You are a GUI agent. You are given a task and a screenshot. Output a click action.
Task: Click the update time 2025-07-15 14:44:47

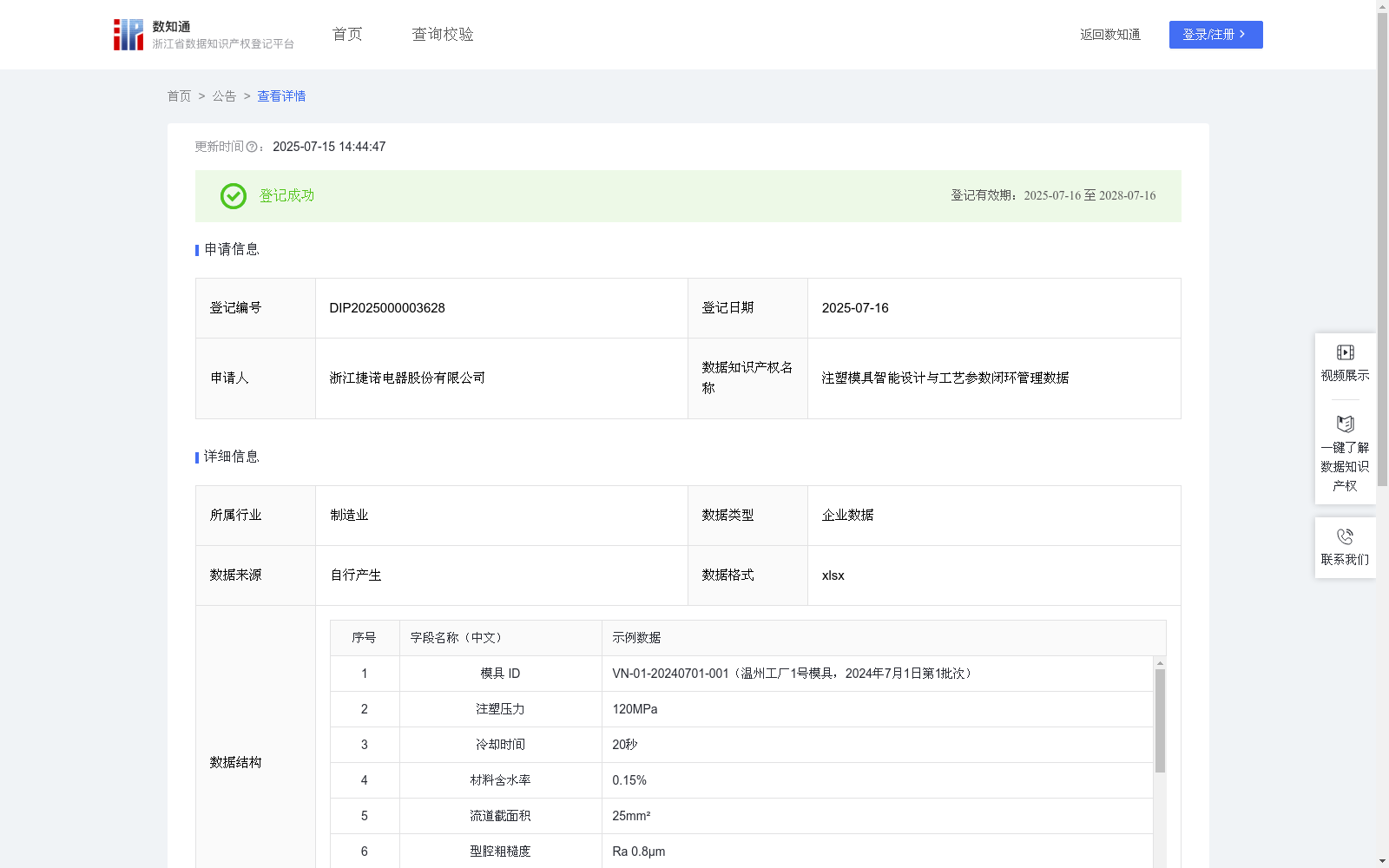pos(329,147)
